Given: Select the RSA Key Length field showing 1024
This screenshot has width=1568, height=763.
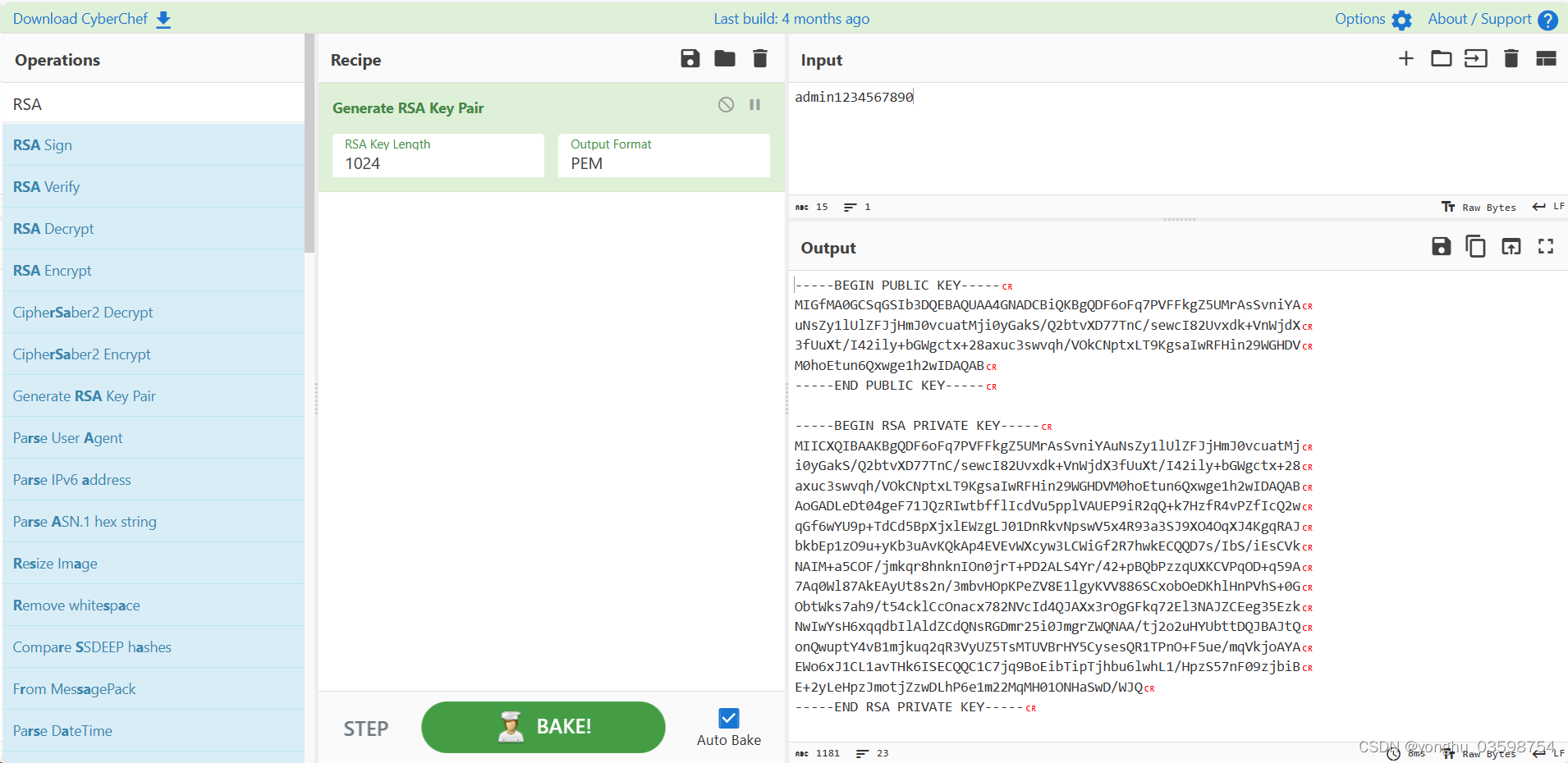Looking at the screenshot, I should click(437, 163).
